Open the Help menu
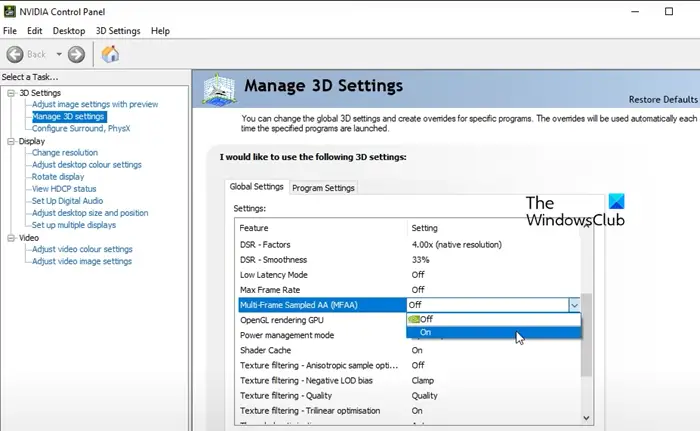Screen dimensions: 700x431 click(160, 31)
